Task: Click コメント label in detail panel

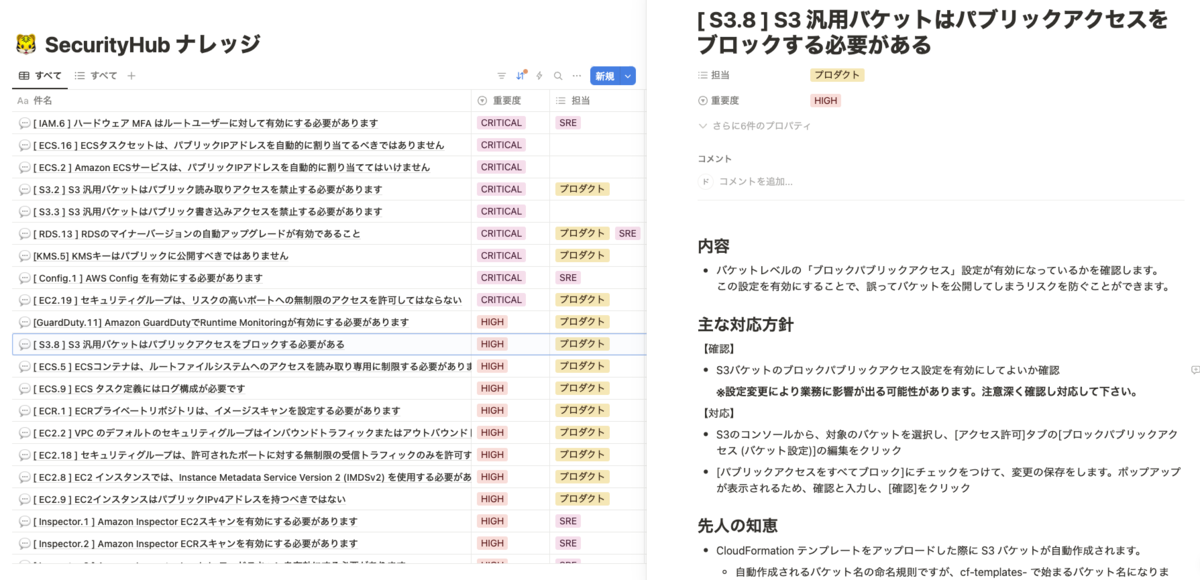Action: point(714,158)
